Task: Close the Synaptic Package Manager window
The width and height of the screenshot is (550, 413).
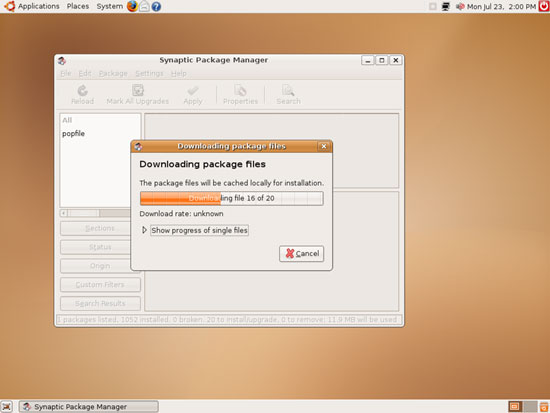Action: 396,60
